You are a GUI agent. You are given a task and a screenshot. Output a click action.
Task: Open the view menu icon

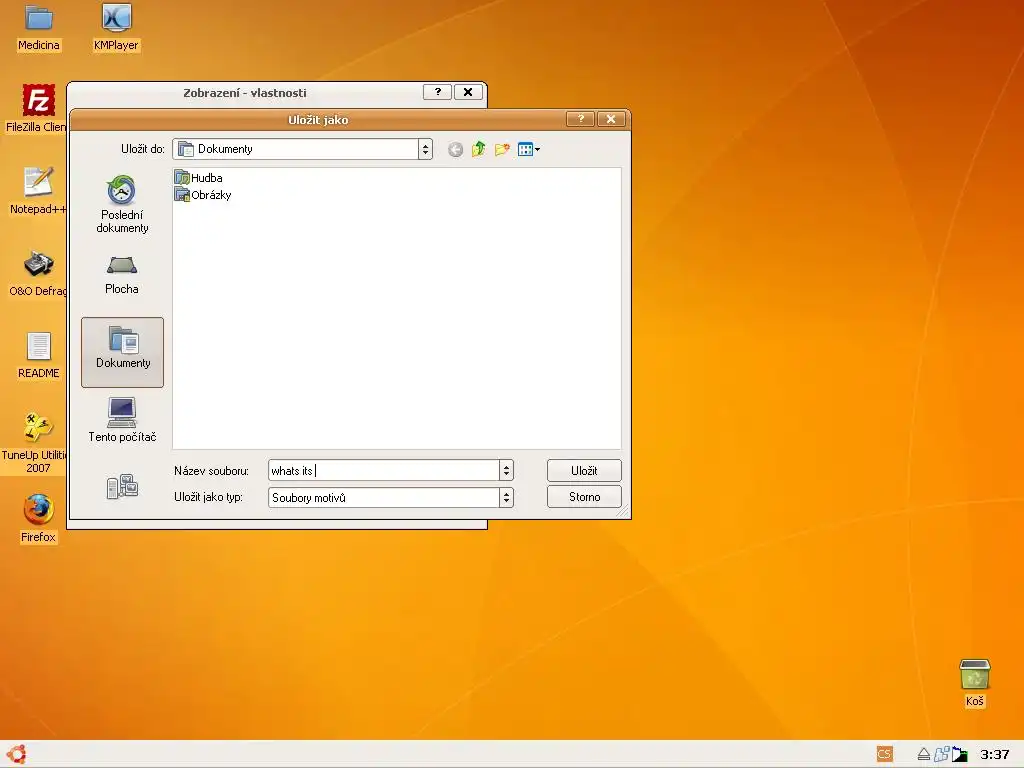point(528,150)
